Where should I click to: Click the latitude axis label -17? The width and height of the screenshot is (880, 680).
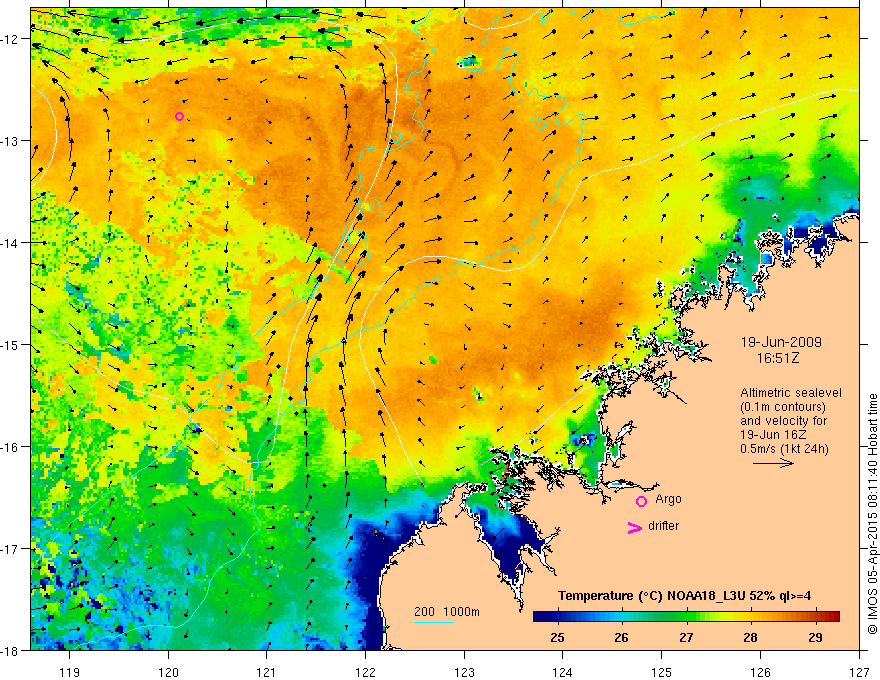10,548
